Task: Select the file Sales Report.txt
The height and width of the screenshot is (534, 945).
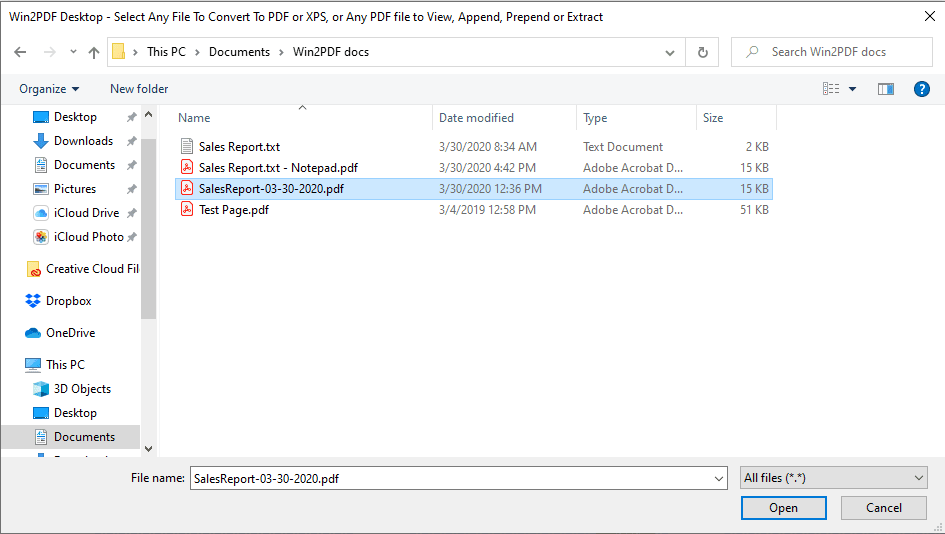Action: (x=239, y=147)
